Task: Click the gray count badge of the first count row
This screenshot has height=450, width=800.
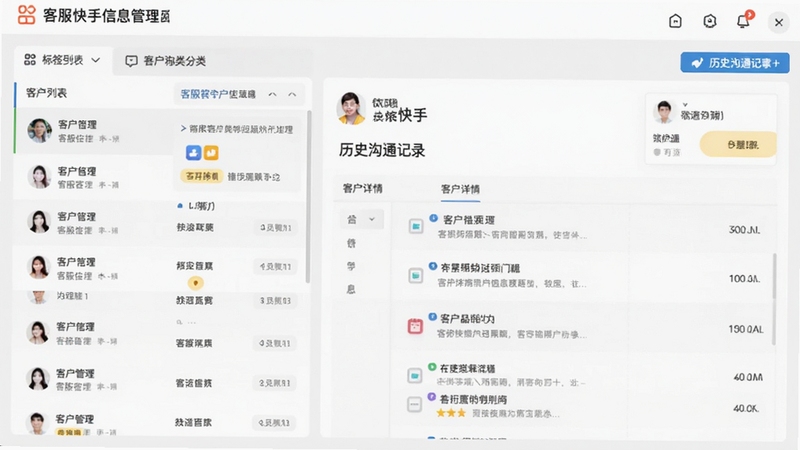Action: 276,228
